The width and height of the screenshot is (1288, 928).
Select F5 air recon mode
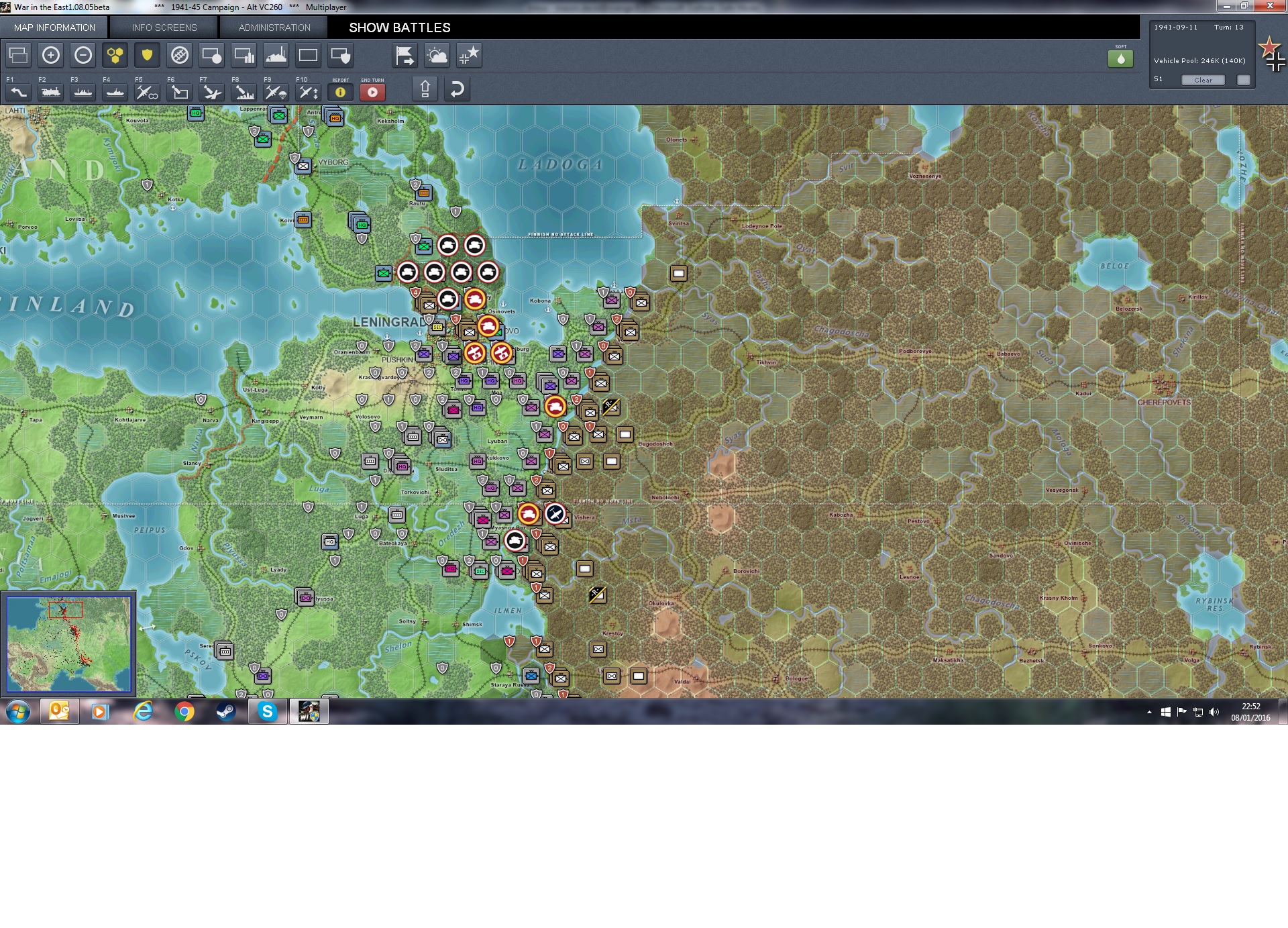[x=147, y=93]
